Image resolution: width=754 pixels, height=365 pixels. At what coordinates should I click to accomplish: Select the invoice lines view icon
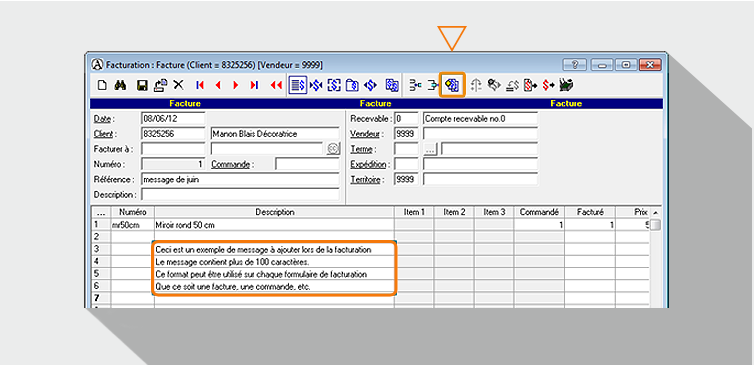pyautogui.click(x=297, y=86)
